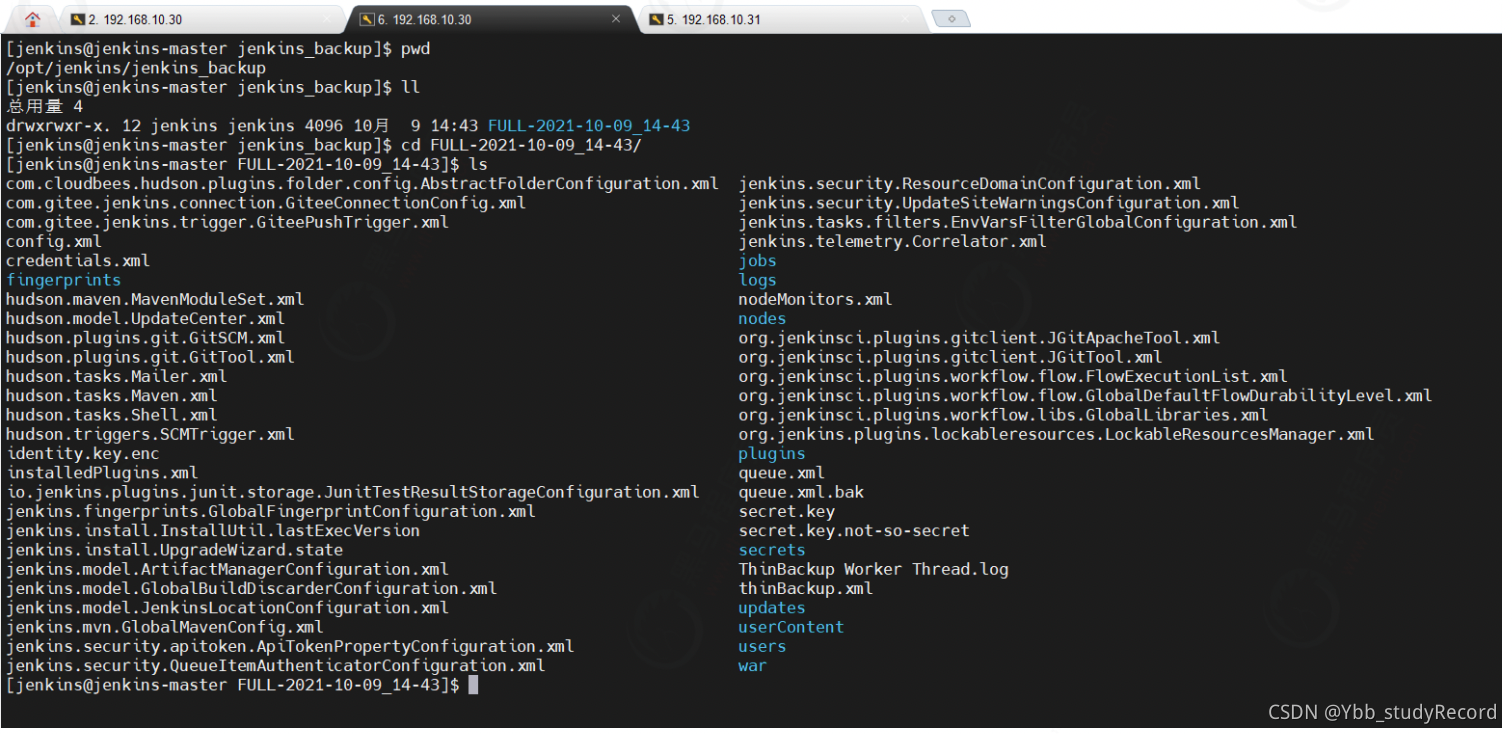Click org.jenkinsci.plugins.gitclient.JGitTool.xml file name
The width and height of the screenshot is (1512, 734).
(x=951, y=357)
